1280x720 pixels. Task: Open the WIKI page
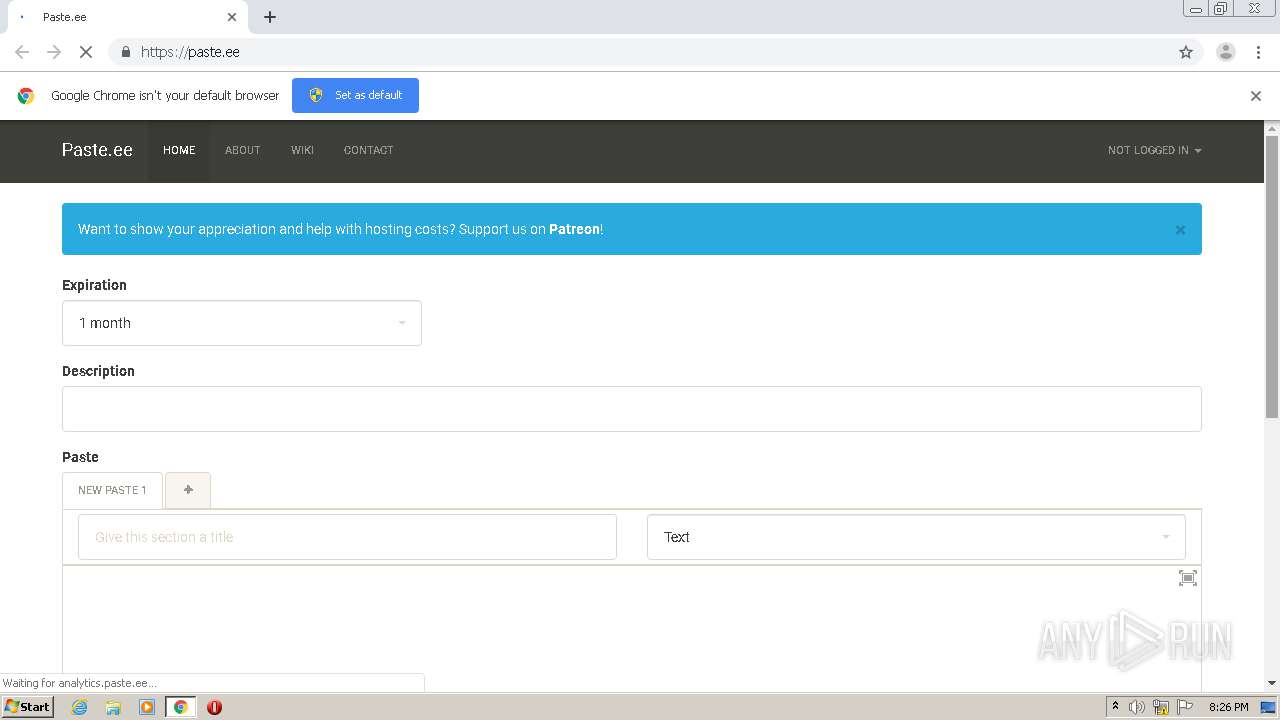(302, 150)
